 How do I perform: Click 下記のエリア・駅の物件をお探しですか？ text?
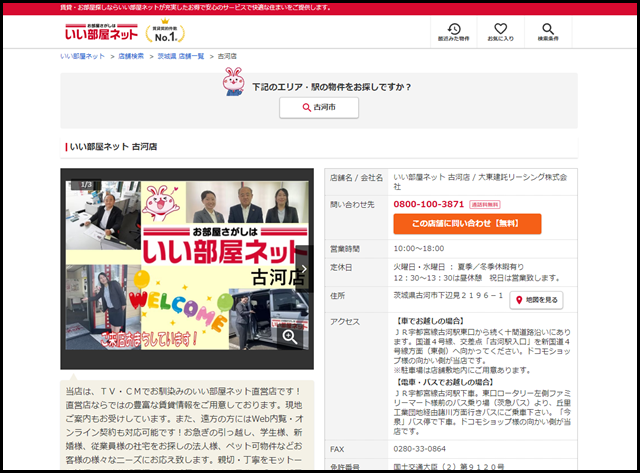pyautogui.click(x=332, y=87)
